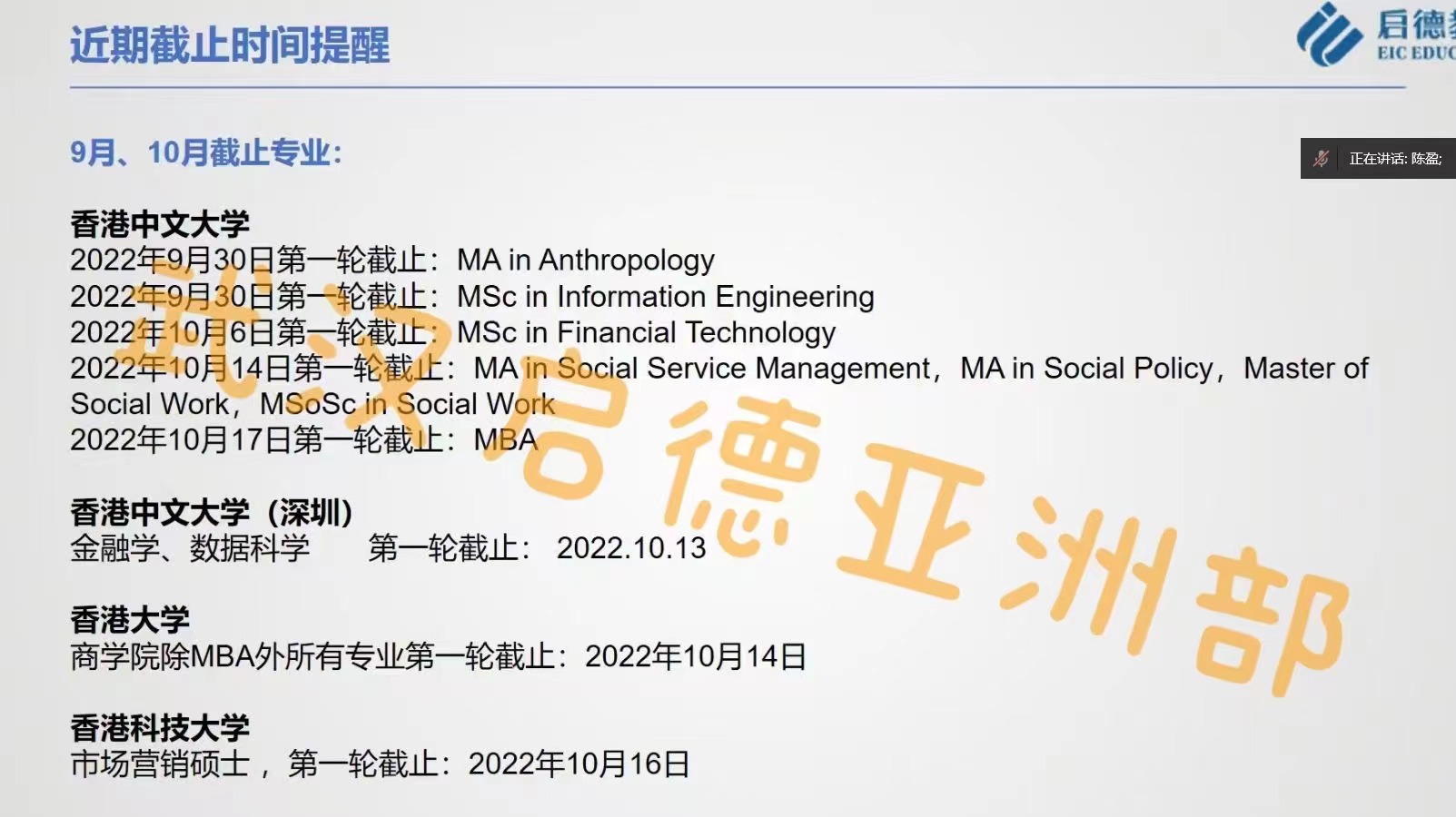Image resolution: width=1456 pixels, height=817 pixels.
Task: Click the '香港科技大学' heading
Action: [x=160, y=728]
